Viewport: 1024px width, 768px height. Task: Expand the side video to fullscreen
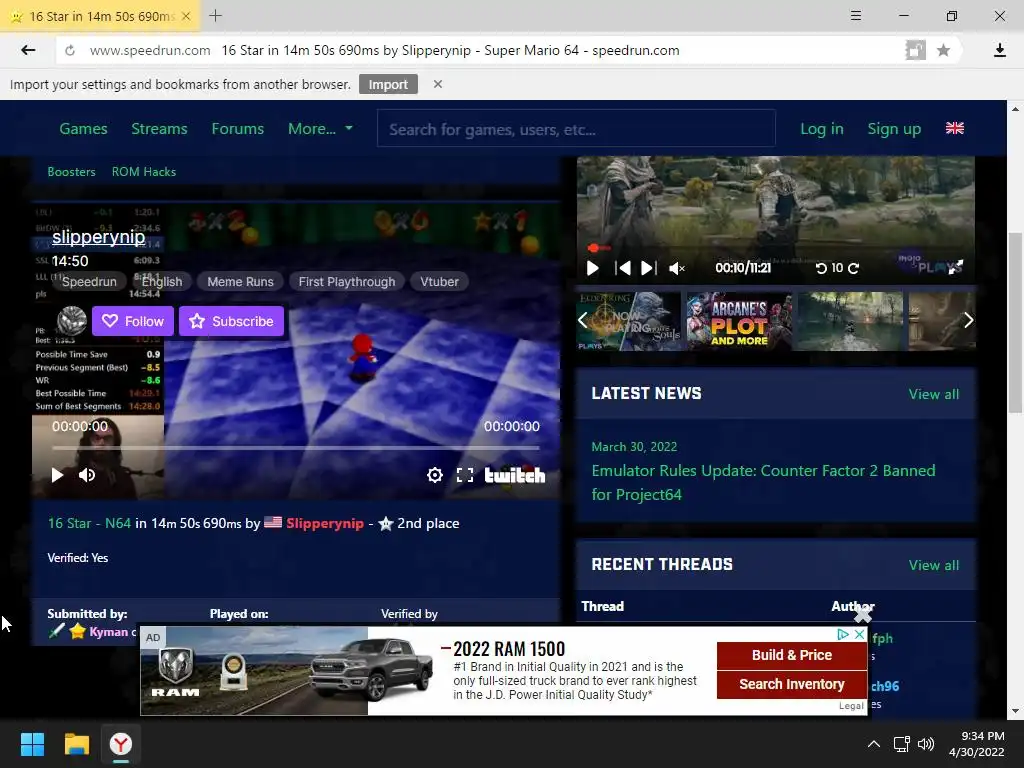[955, 267]
